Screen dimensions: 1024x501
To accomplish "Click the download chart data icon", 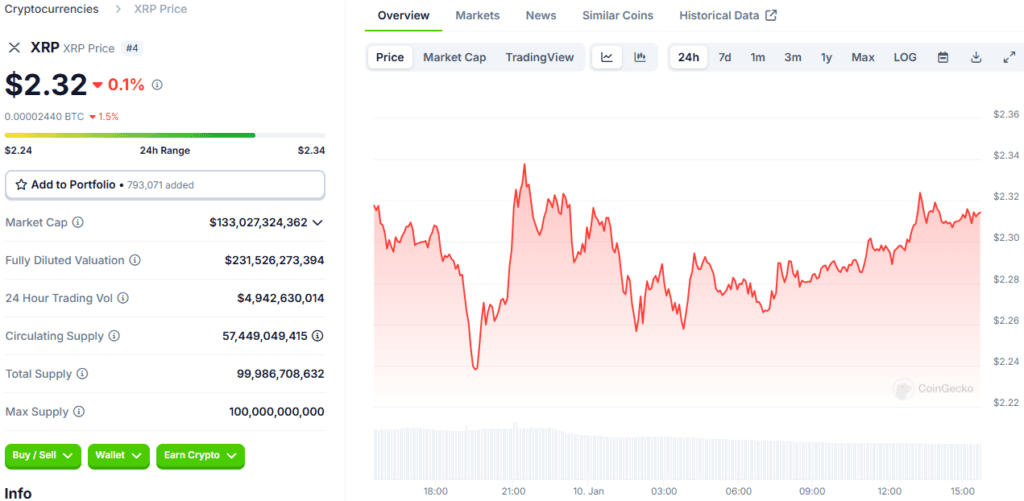I will click(976, 57).
